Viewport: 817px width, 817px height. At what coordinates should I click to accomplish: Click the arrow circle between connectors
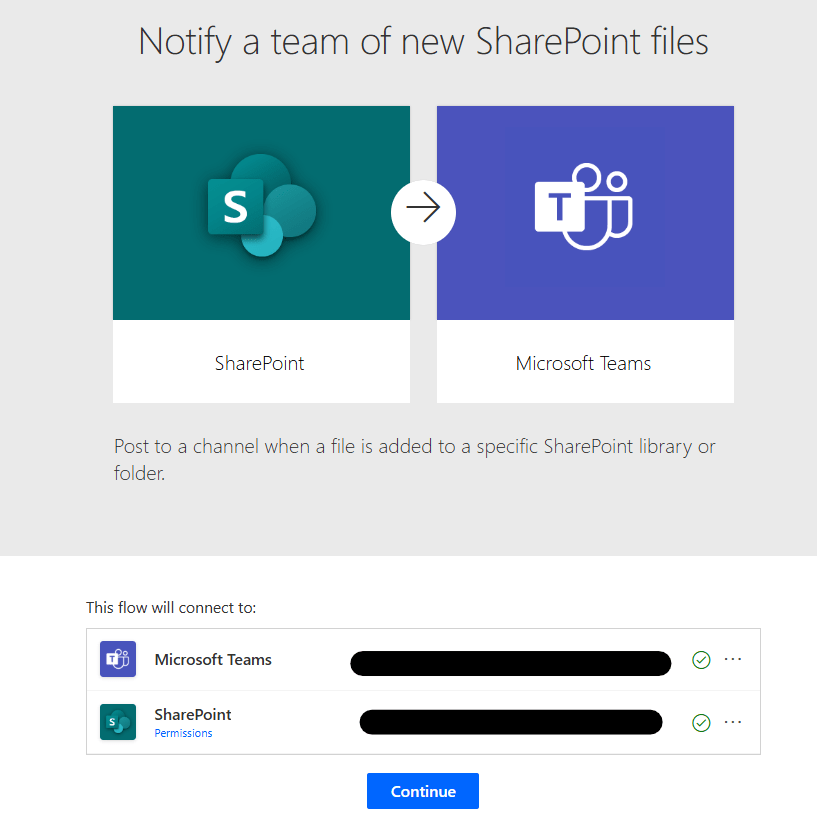point(423,209)
